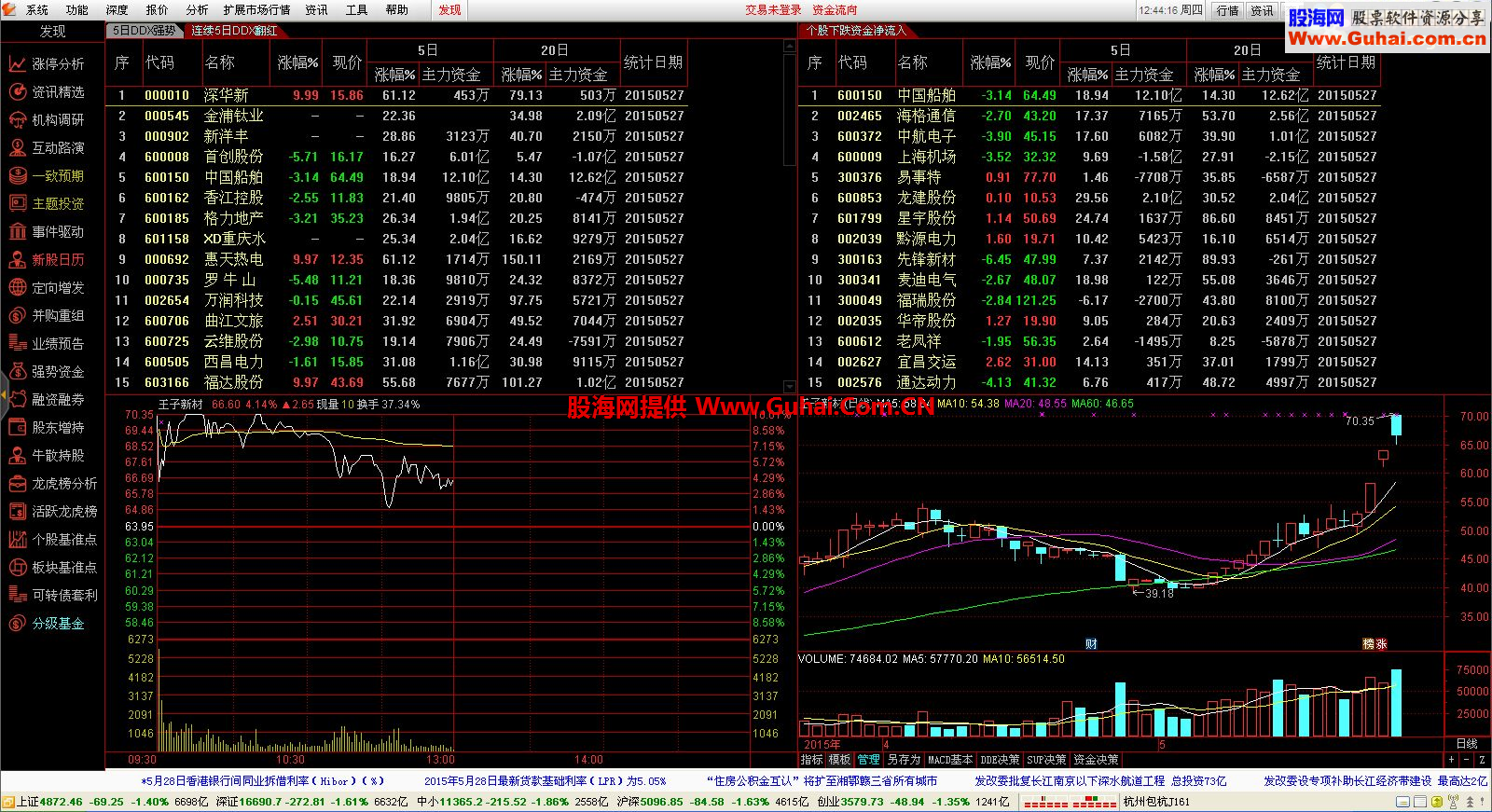
Task: Select the 资金决策 template tab
Action: [x=1096, y=760]
